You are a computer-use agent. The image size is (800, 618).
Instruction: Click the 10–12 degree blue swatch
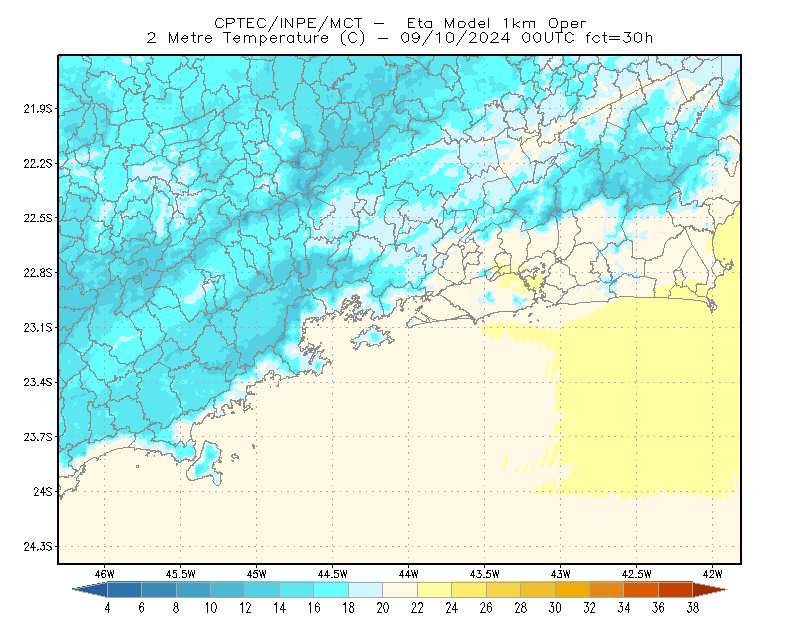[228, 590]
